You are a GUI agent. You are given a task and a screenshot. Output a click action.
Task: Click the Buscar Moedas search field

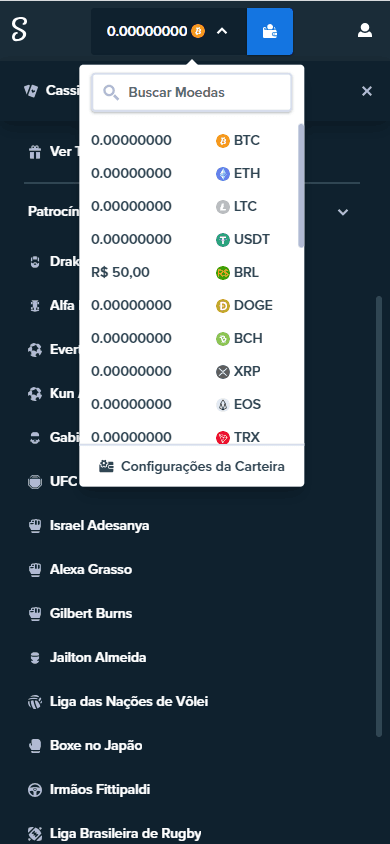[x=192, y=93]
